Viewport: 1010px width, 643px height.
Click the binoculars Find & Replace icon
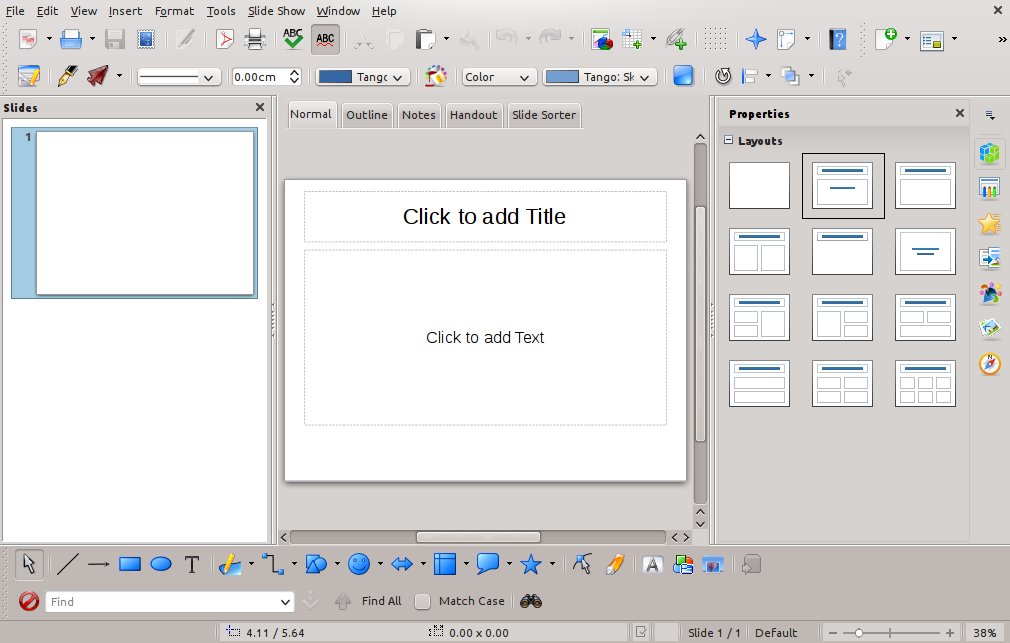531,601
